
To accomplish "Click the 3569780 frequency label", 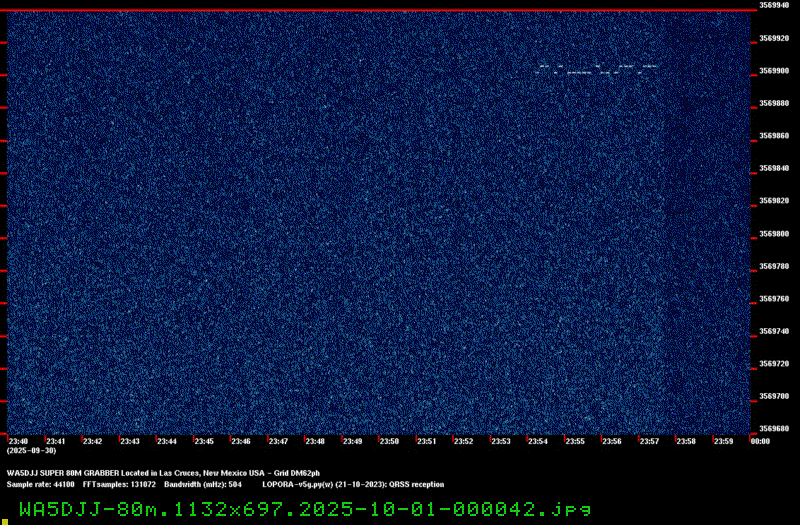I will (774, 266).
